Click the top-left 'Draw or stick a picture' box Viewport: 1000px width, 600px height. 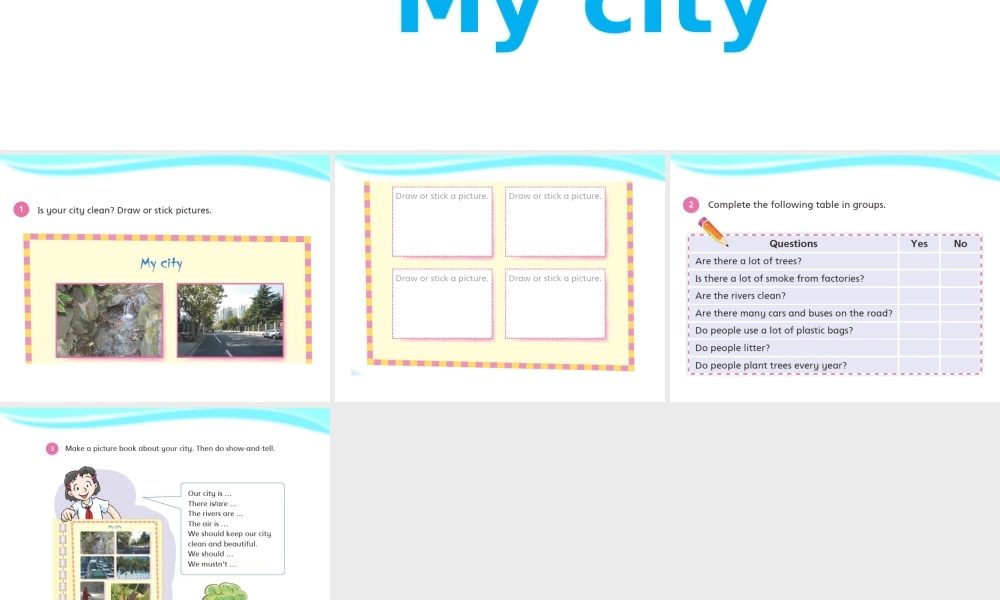tap(442, 222)
